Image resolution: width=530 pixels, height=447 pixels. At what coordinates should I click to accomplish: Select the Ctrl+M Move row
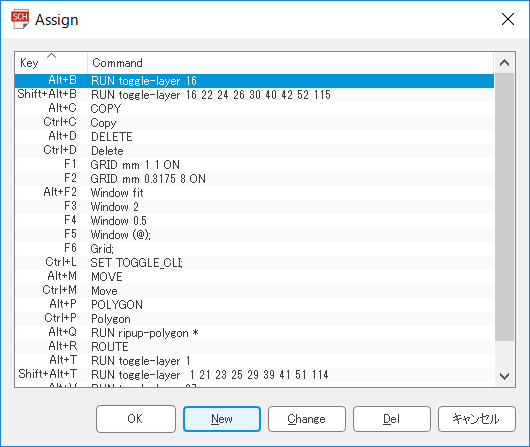click(254, 291)
